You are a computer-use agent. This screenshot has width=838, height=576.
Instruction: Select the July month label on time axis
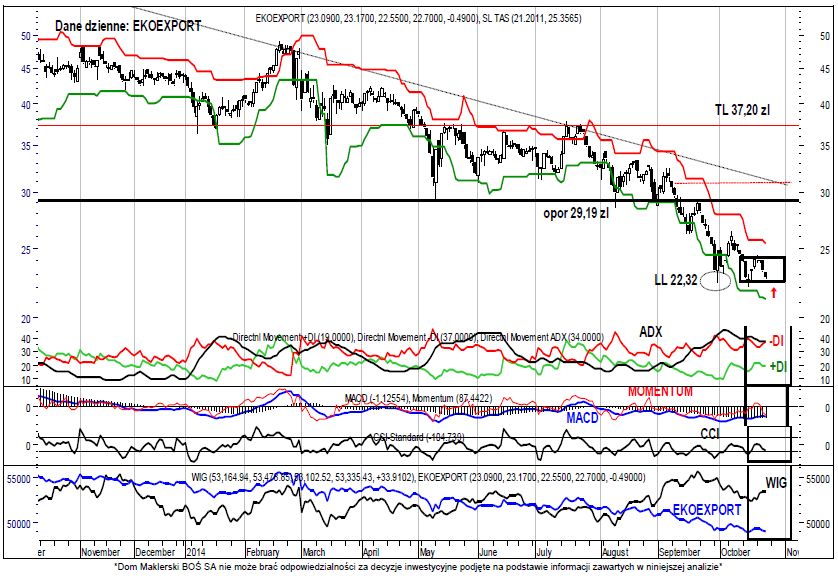click(x=545, y=551)
